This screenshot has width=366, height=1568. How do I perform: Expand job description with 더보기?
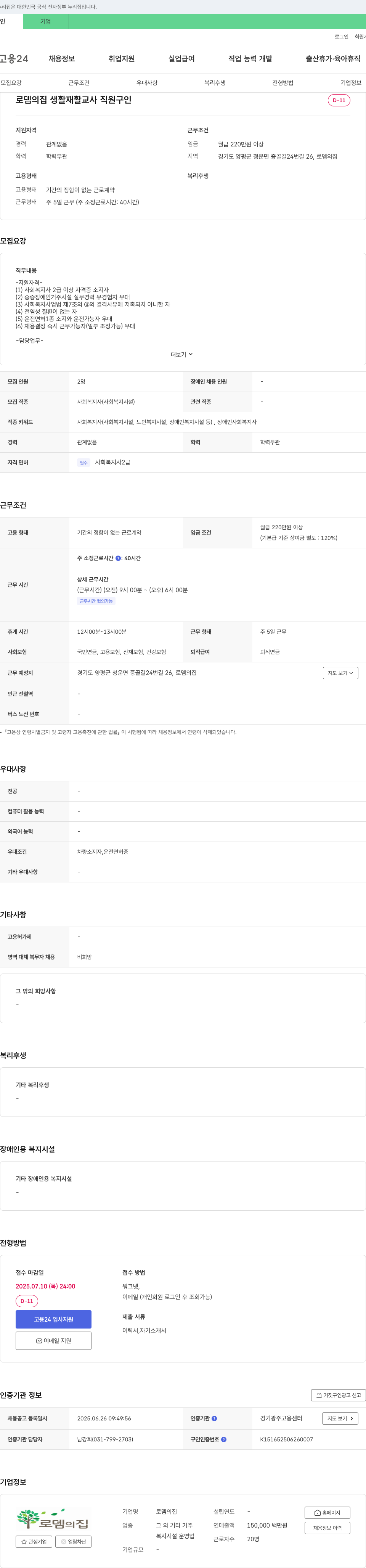(x=181, y=354)
